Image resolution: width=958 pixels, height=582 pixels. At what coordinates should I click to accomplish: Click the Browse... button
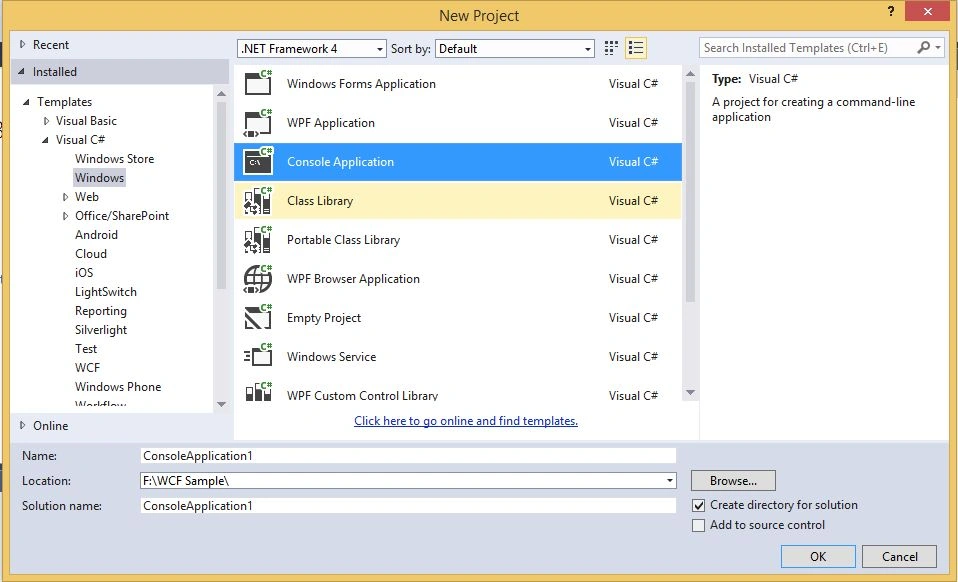pyautogui.click(x=733, y=481)
